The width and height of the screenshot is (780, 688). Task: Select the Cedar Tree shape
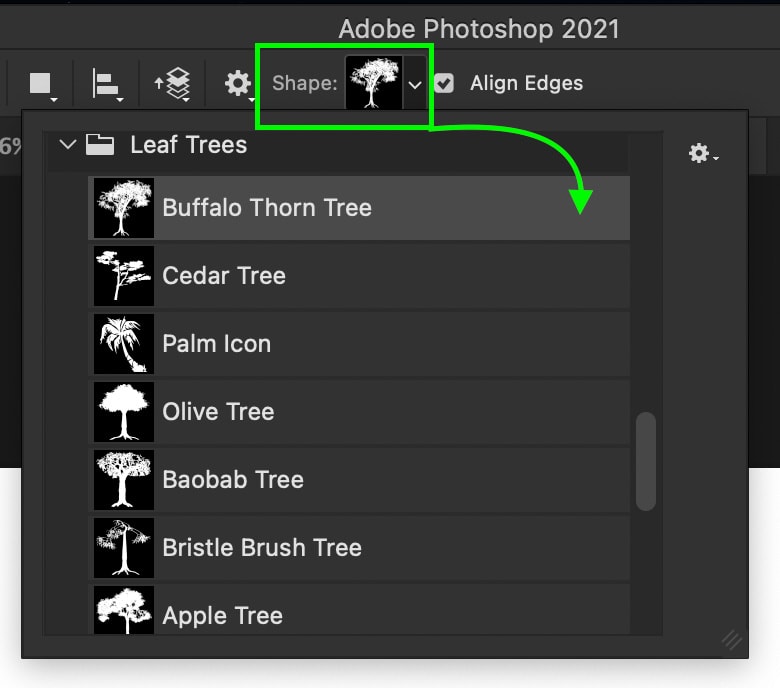(359, 276)
